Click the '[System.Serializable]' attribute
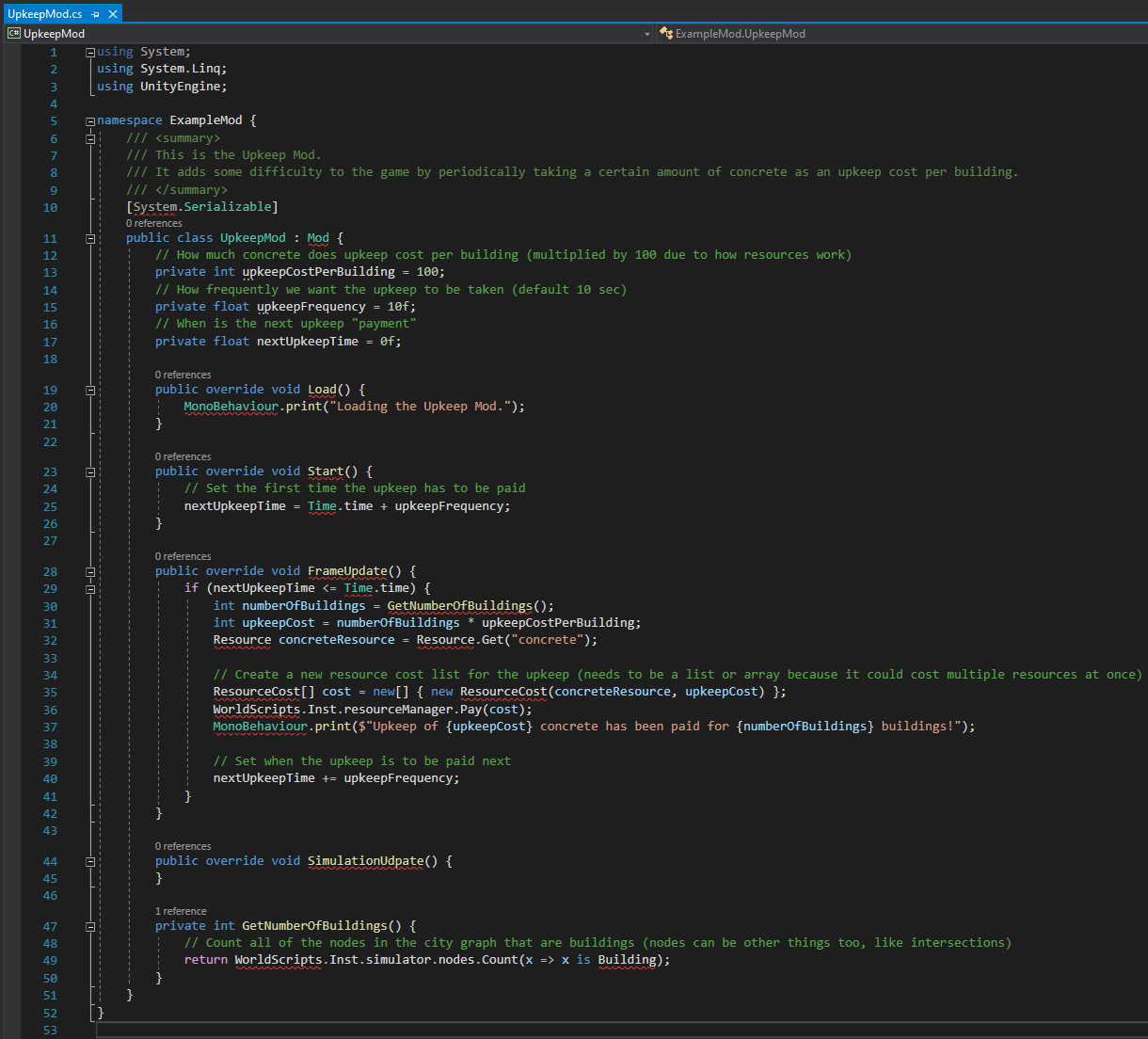1148x1039 pixels. pyautogui.click(x=202, y=207)
